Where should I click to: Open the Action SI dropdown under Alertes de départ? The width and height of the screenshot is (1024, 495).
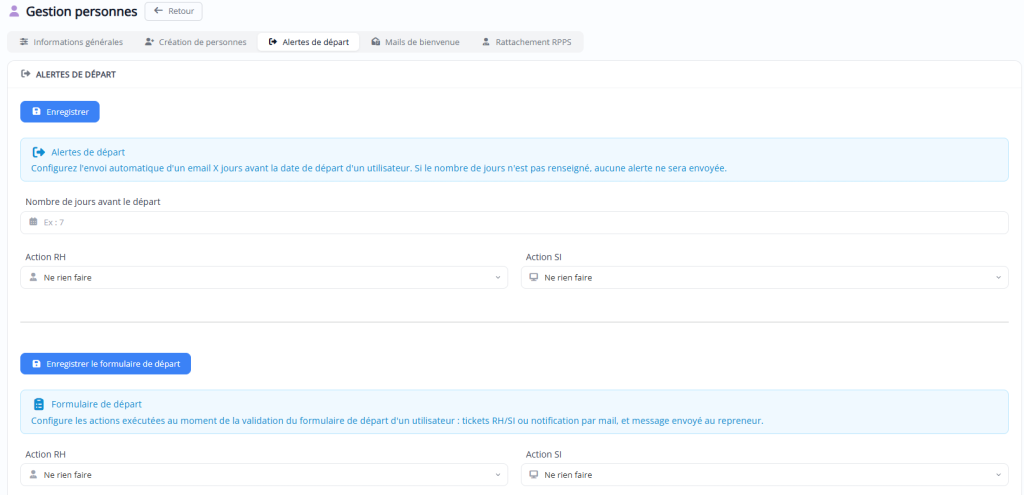pos(764,278)
